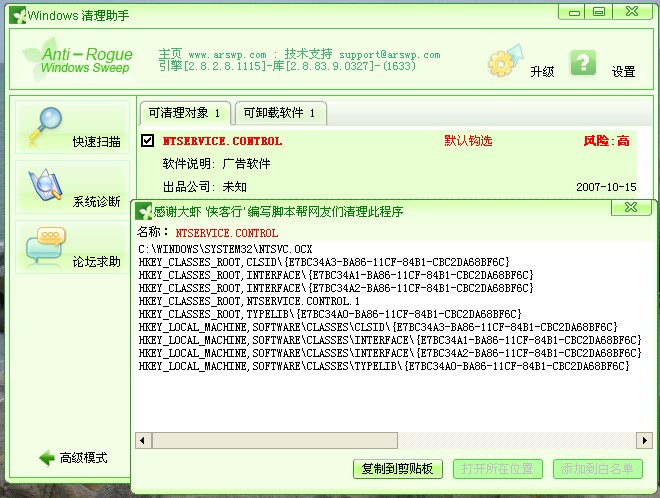660x498 pixels.
Task: Minimize the main window
Action: [x=574, y=12]
